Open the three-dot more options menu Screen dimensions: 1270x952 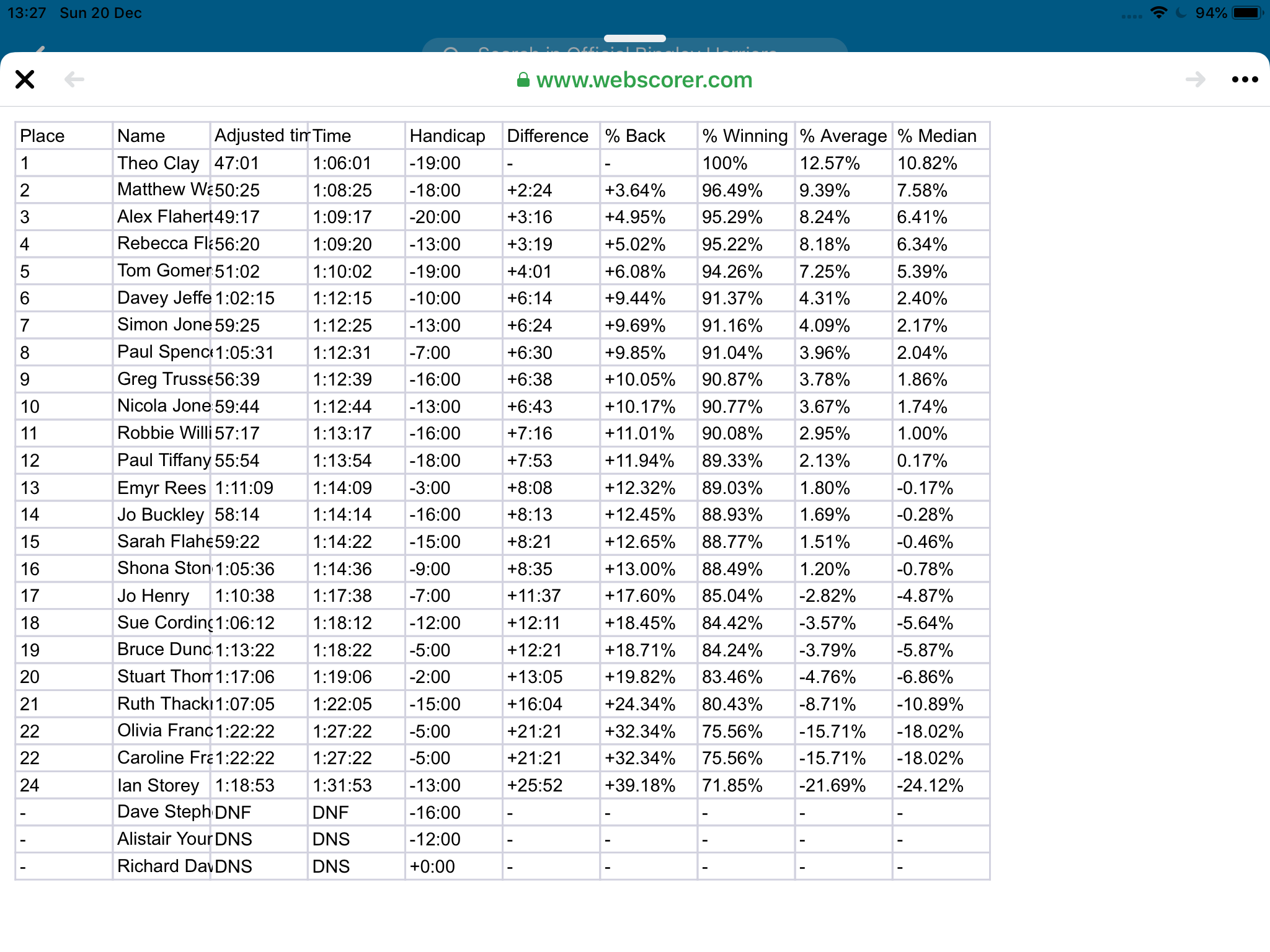[1245, 79]
